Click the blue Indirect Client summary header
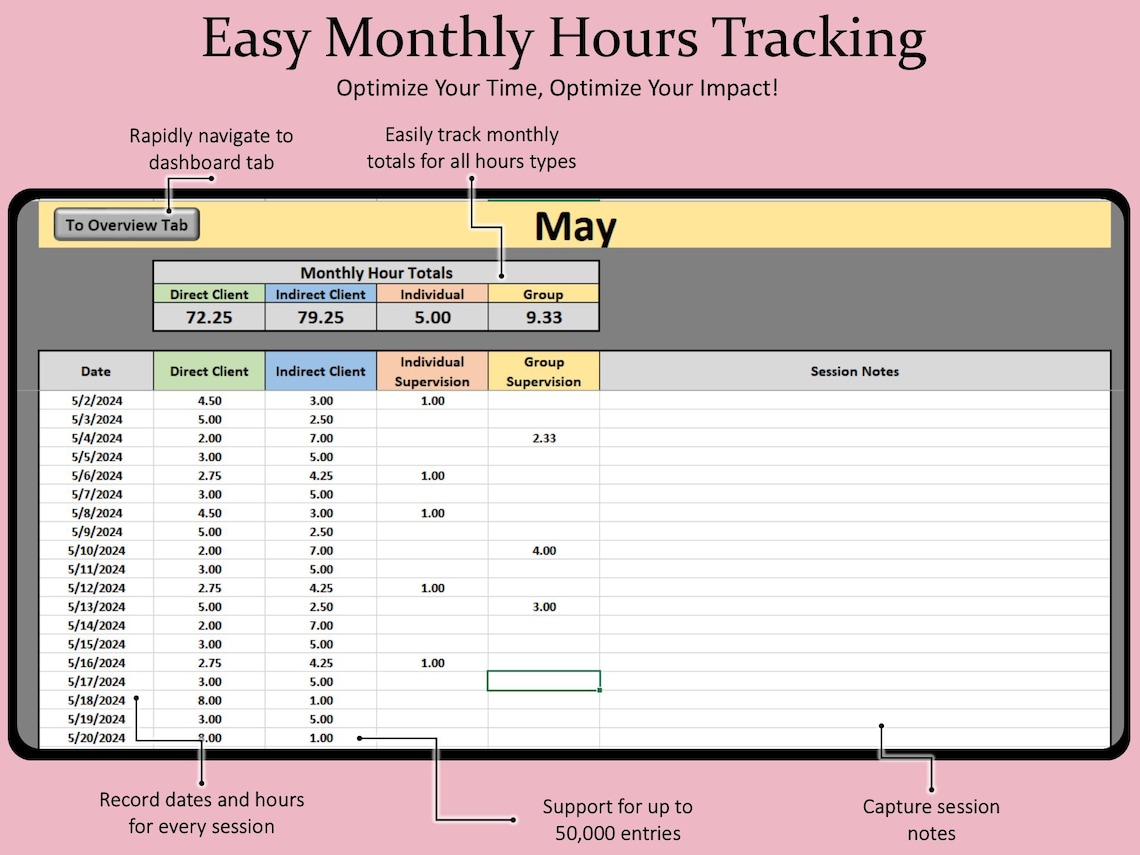 321,294
